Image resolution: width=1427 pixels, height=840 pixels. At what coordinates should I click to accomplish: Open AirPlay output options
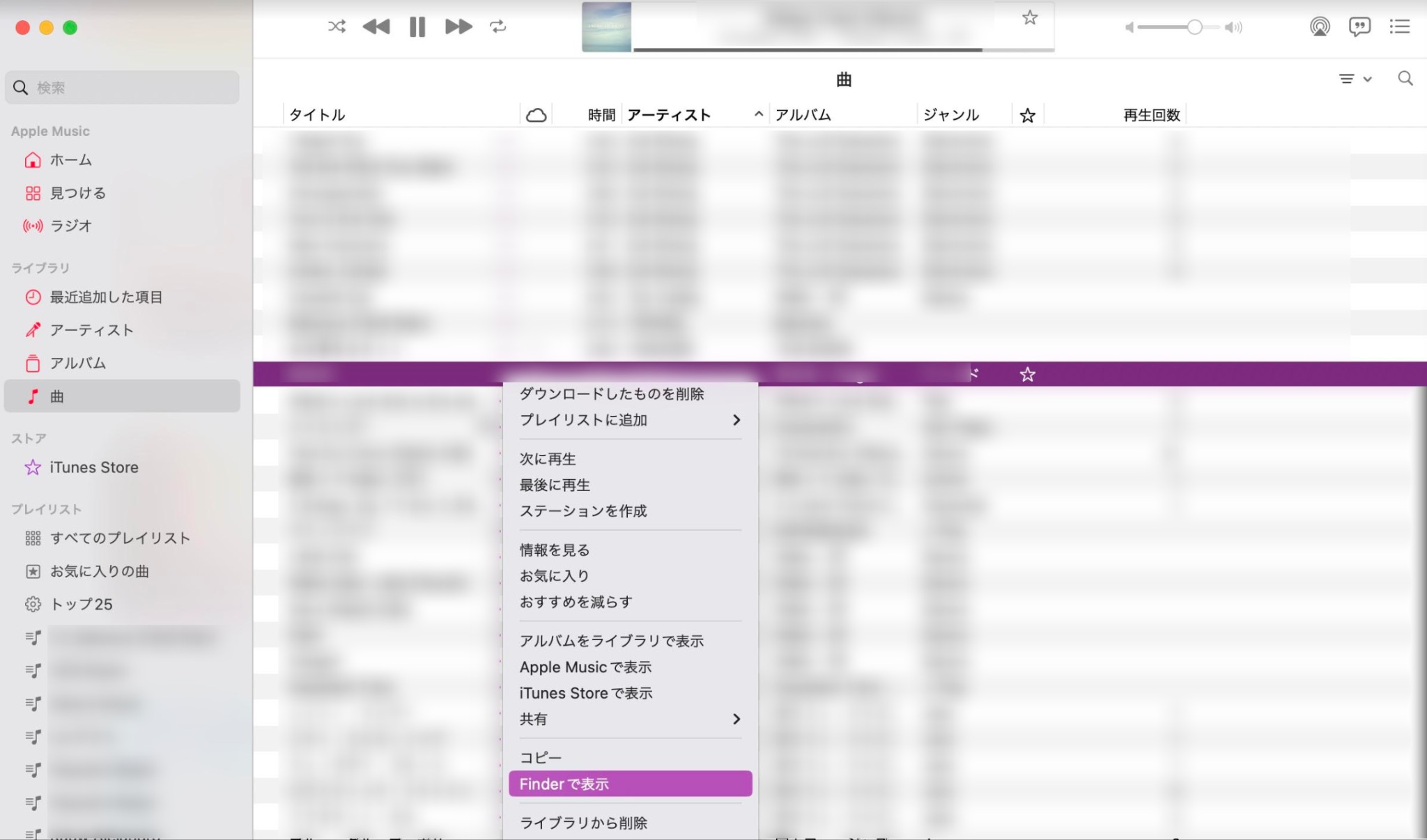coord(1320,26)
